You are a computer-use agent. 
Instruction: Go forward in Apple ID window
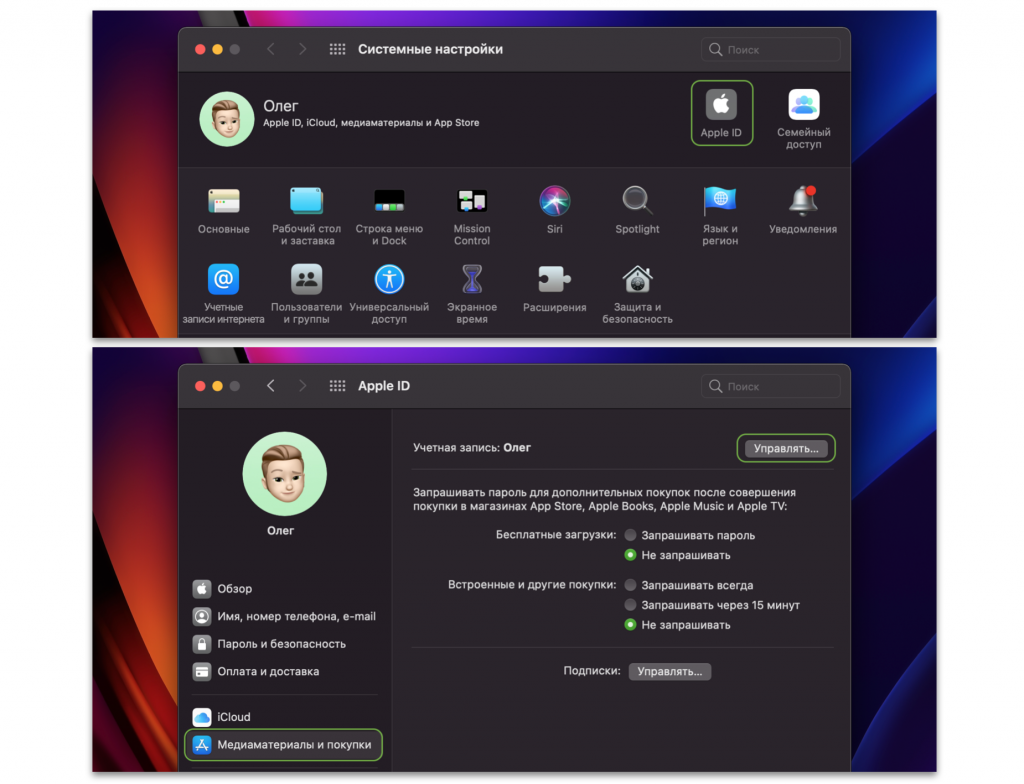click(302, 386)
